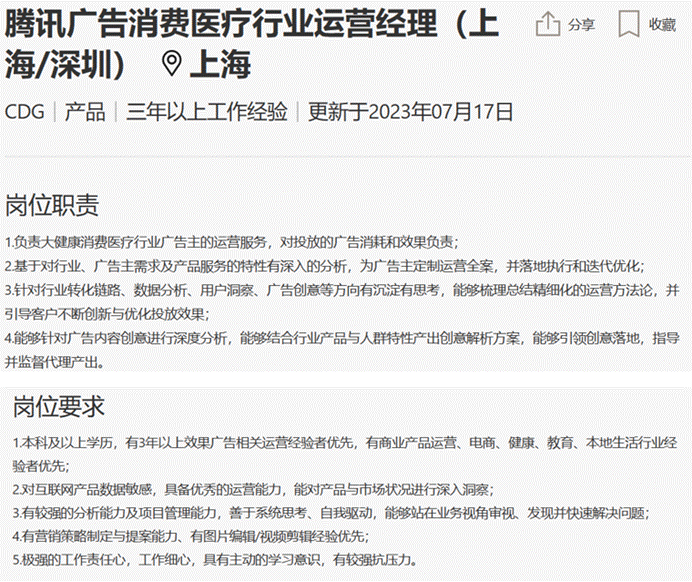
Task: Click the 收藏 label
Action: point(662,25)
